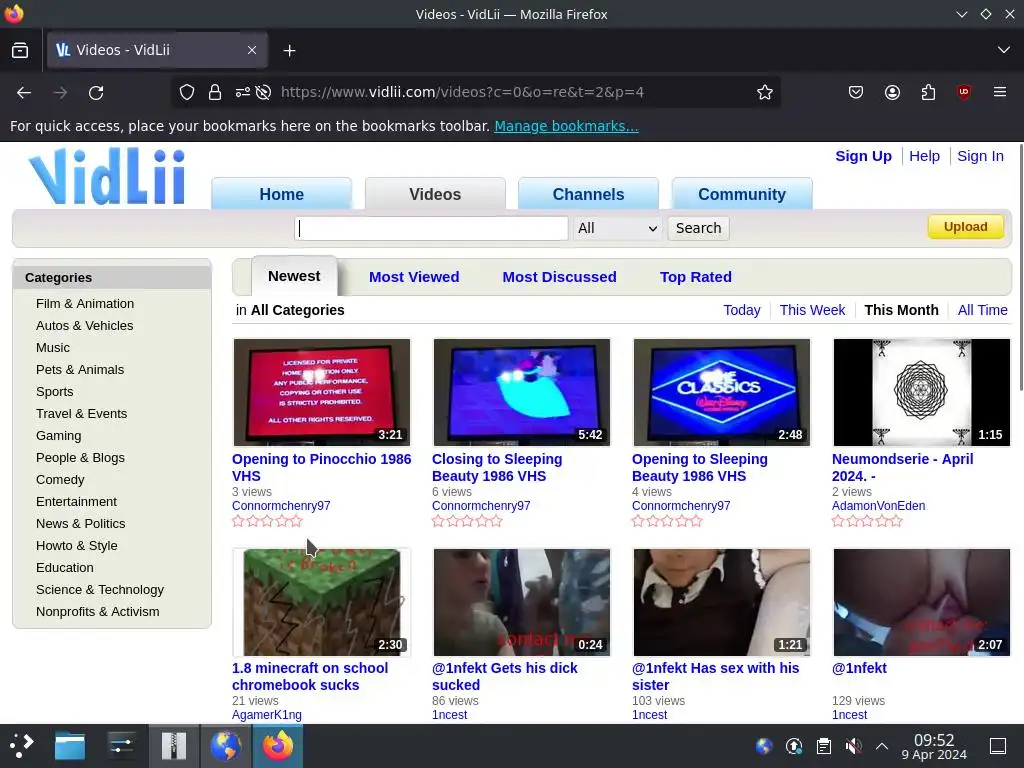Open the Firefox account icon
Image resolution: width=1024 pixels, height=768 pixels.
(x=892, y=92)
